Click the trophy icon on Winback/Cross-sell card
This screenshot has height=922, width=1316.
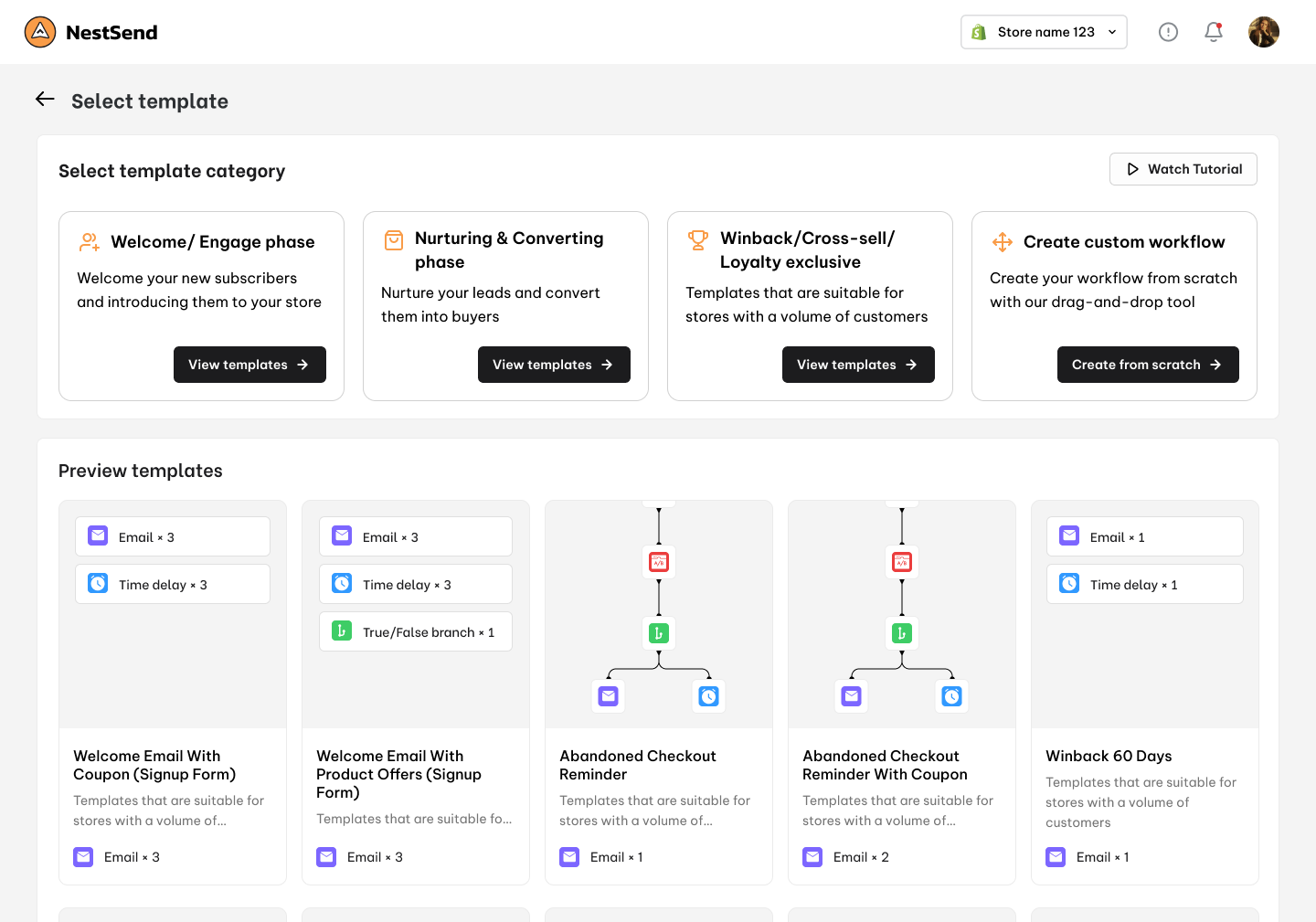698,239
